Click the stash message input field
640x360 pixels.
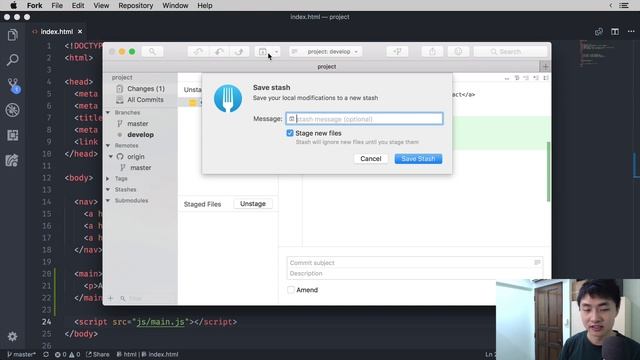(x=364, y=119)
